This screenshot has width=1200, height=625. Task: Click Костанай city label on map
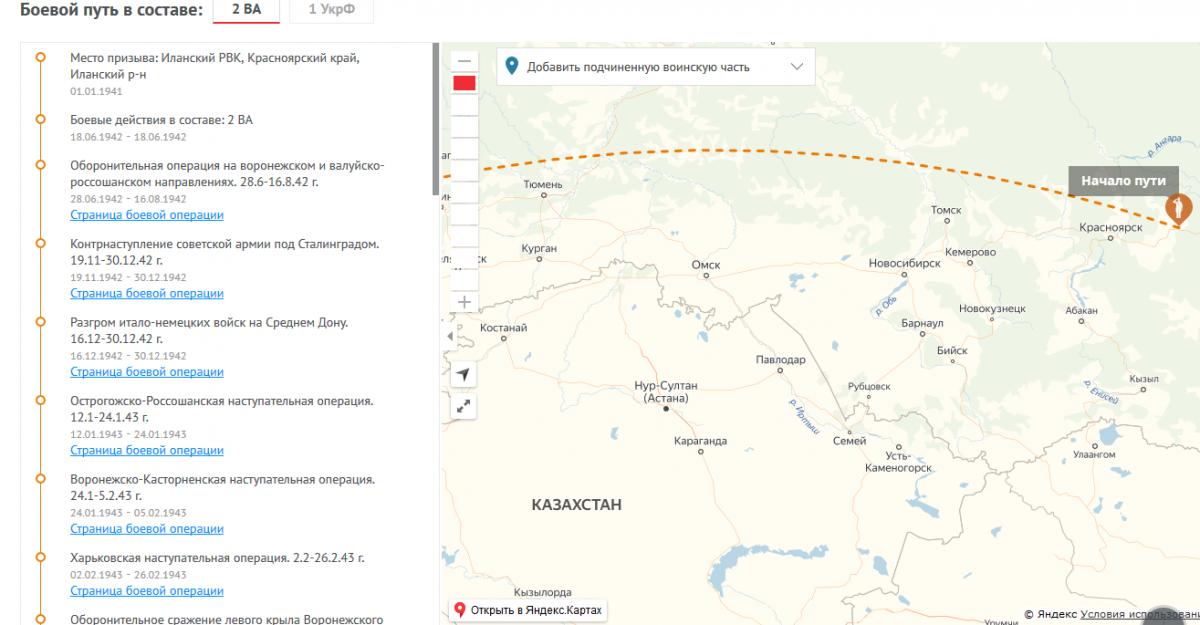click(503, 328)
